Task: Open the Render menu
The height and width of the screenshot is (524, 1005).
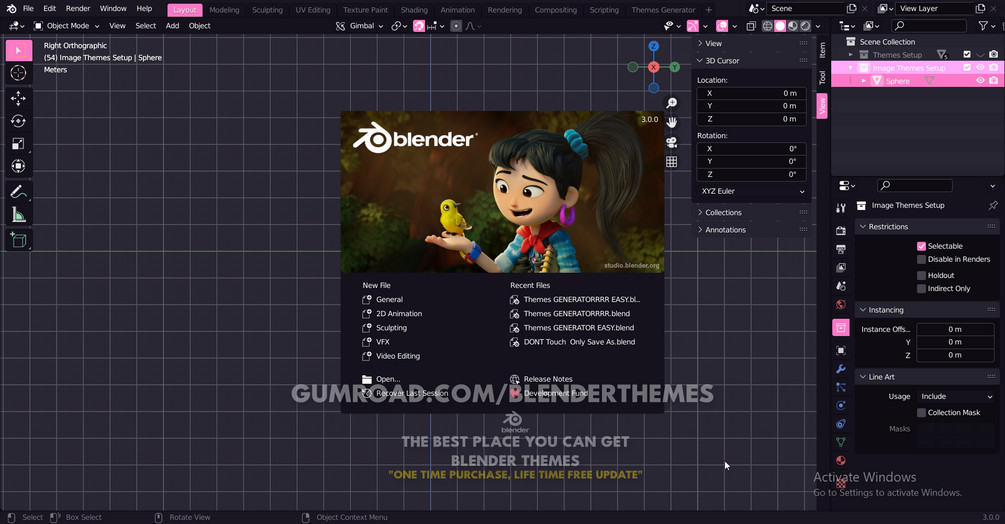Action: (78, 9)
